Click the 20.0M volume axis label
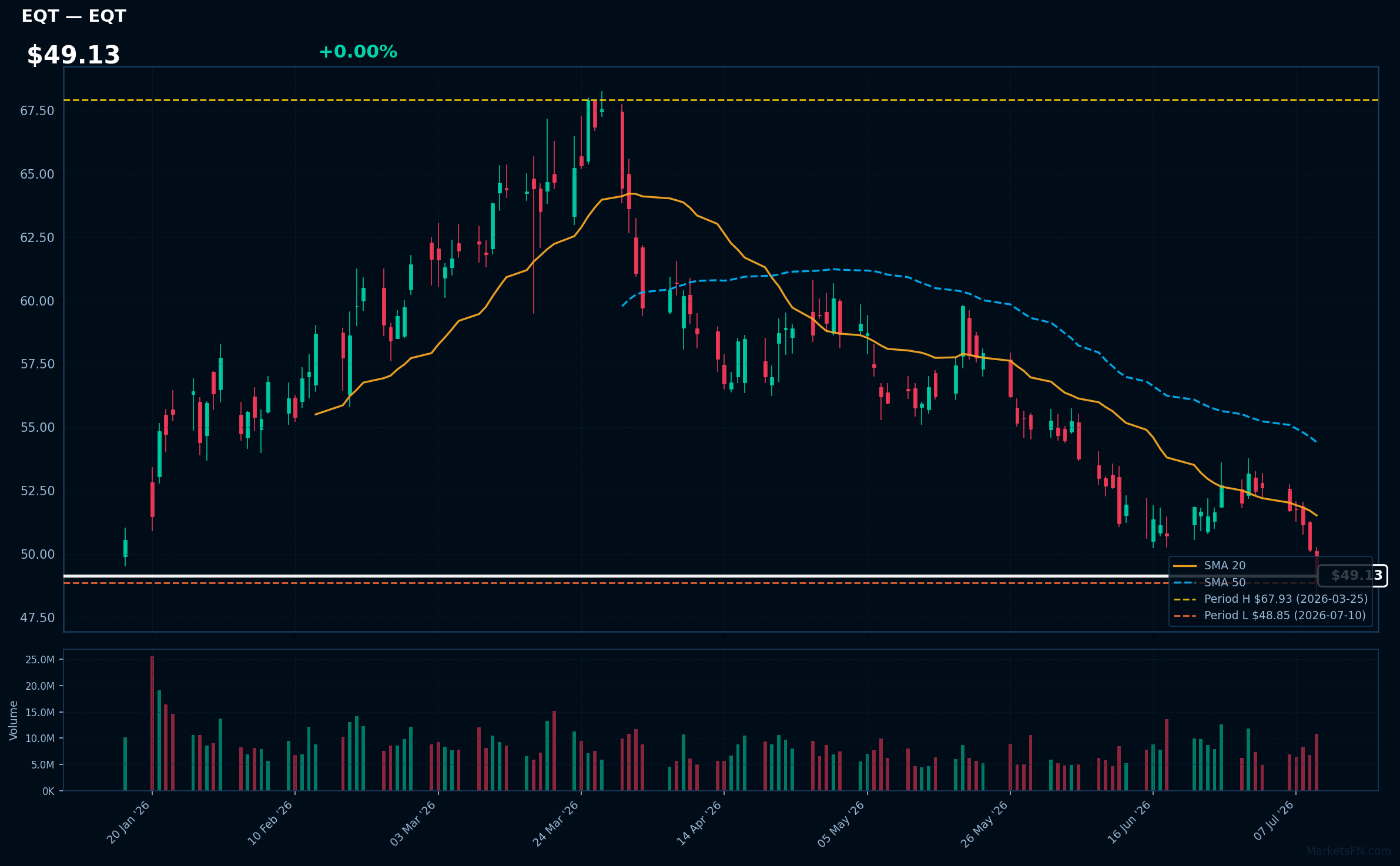The image size is (1400, 866). pyautogui.click(x=40, y=686)
